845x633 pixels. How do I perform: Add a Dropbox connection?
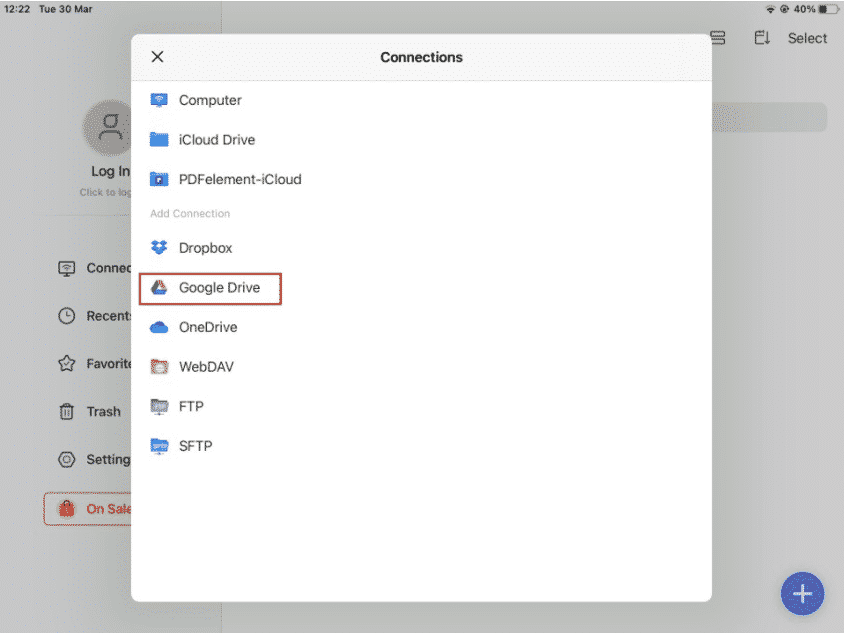coord(205,248)
